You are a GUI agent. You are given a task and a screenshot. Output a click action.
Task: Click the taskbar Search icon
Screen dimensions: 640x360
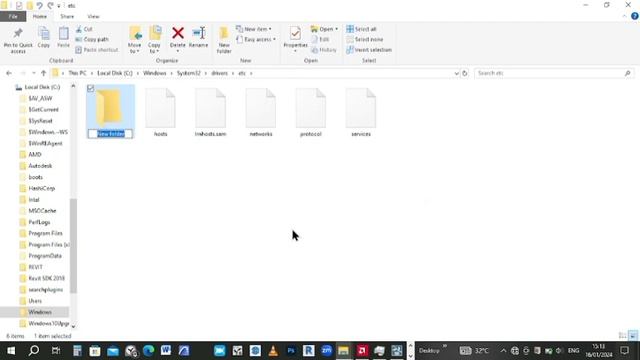click(x=33, y=351)
